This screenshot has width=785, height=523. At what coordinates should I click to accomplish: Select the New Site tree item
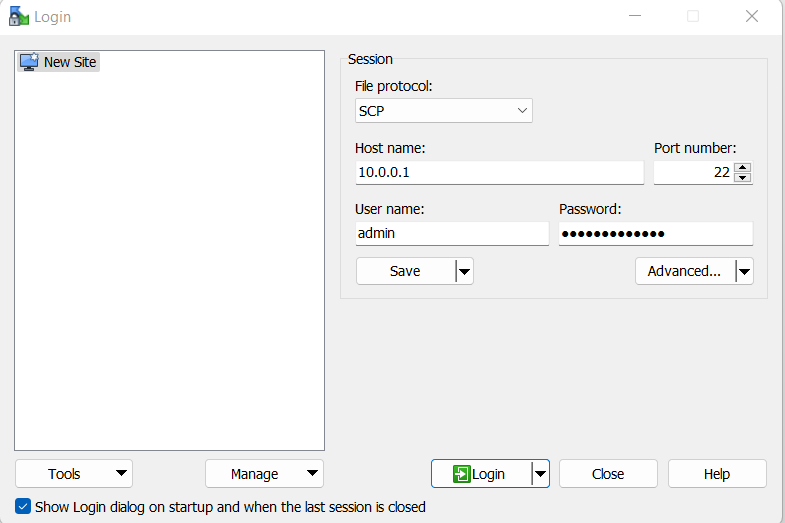[x=70, y=62]
